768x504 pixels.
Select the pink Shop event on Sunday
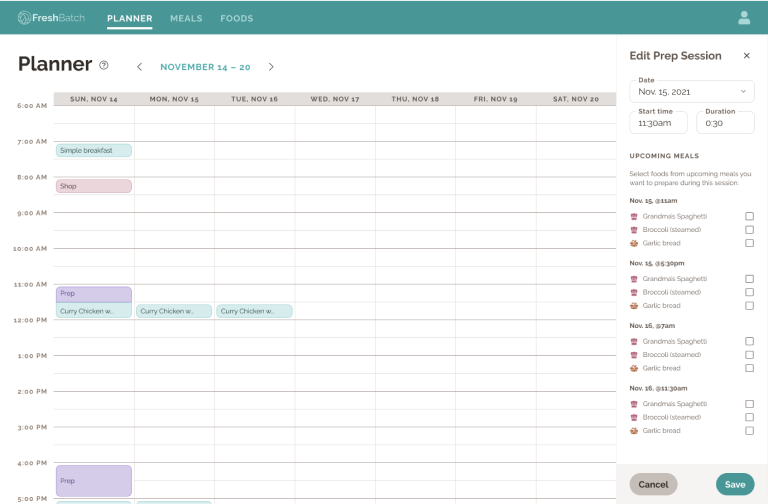pyautogui.click(x=94, y=186)
